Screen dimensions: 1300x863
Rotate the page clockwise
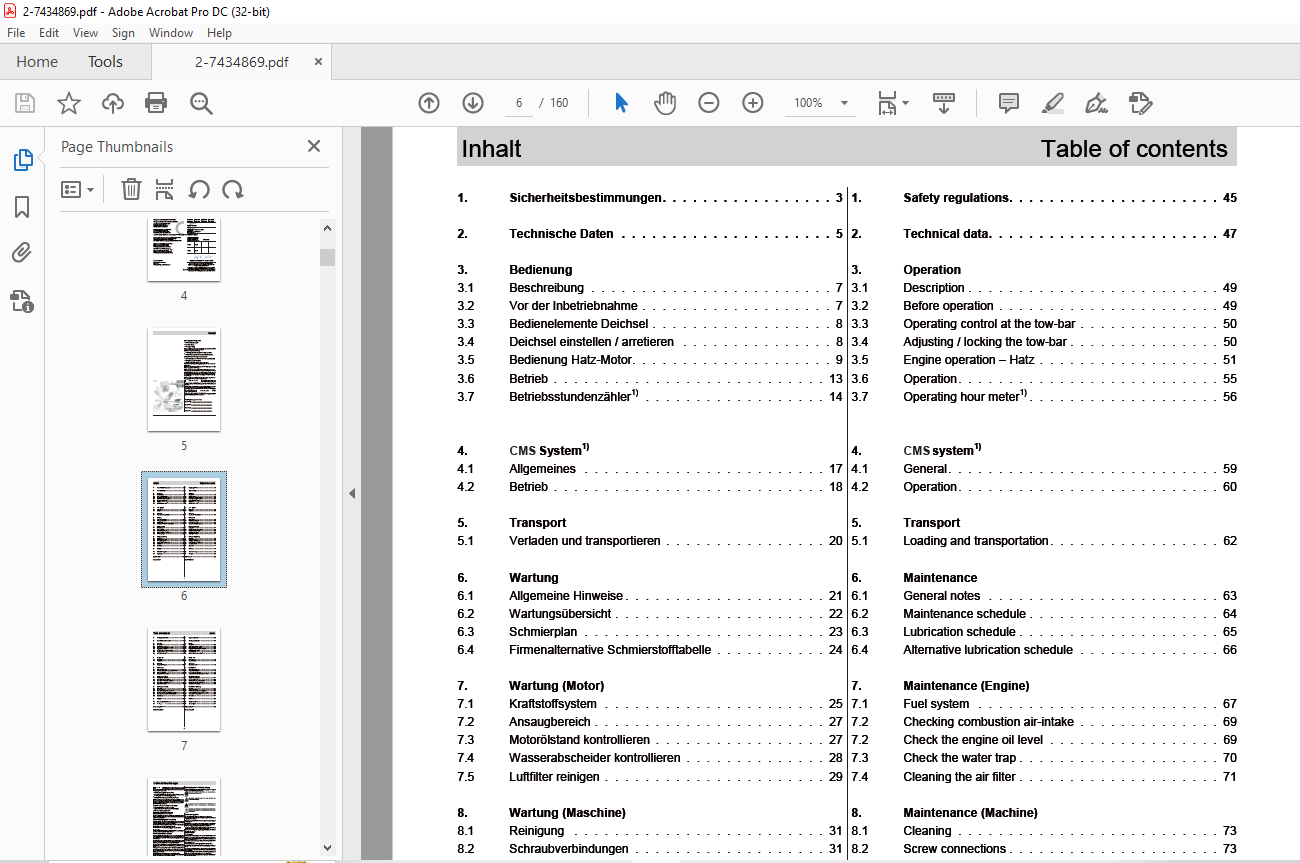pyautogui.click(x=233, y=189)
